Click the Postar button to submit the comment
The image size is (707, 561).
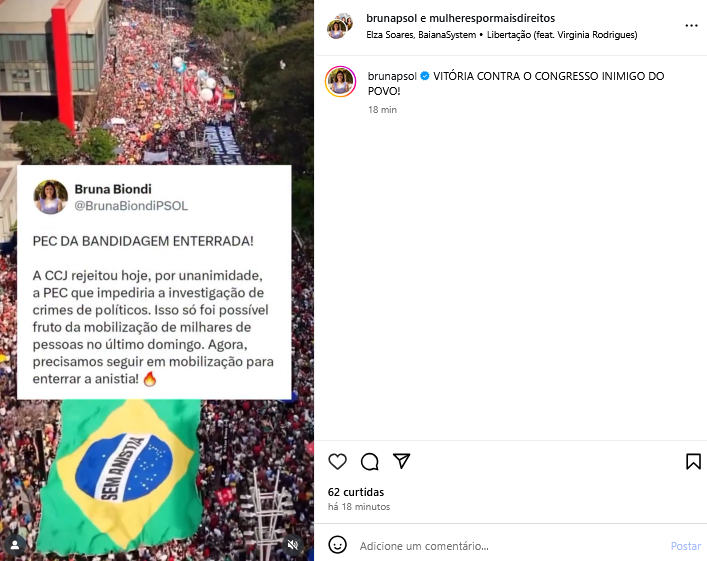686,546
